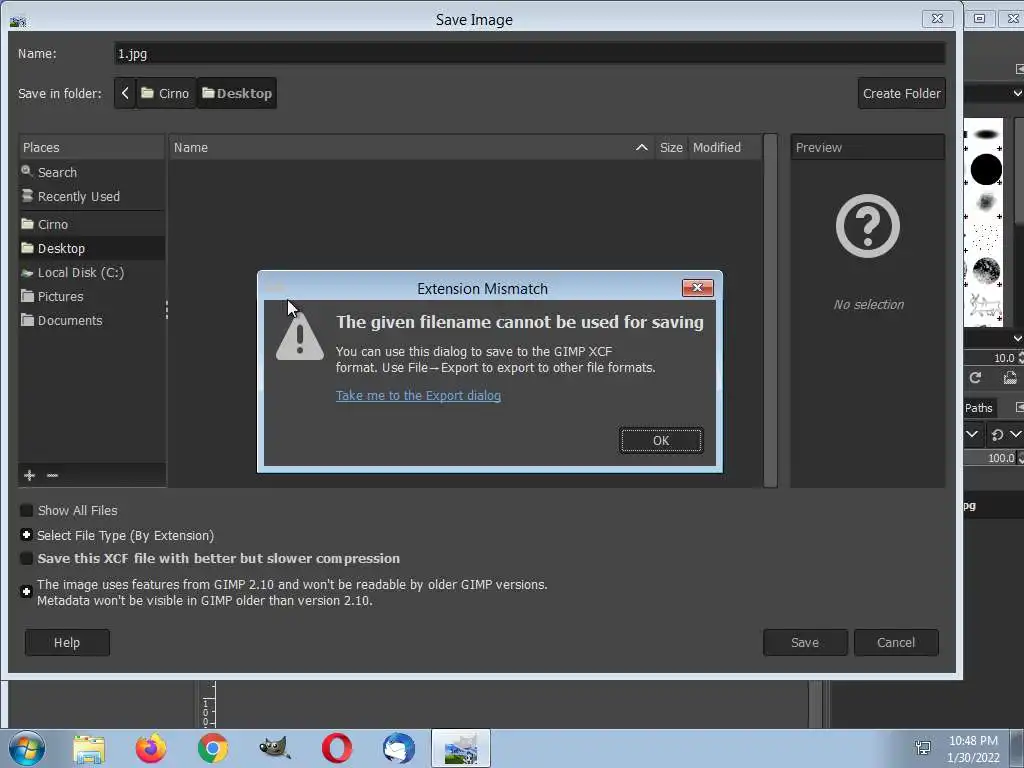Close the Extension Mismatch dialog
Viewport: 1024px width, 768px height.
(697, 287)
